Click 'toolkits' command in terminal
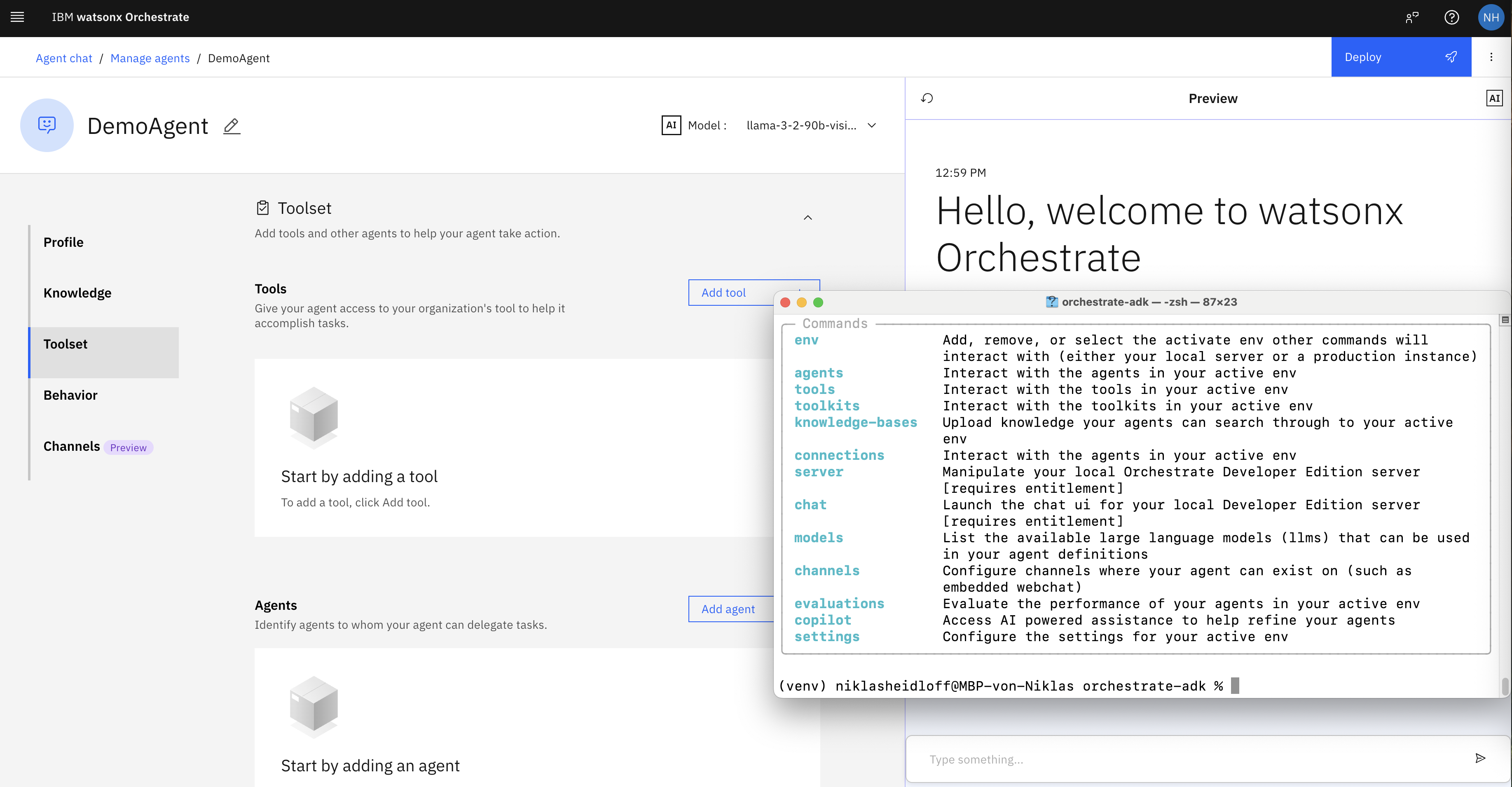 (x=826, y=405)
